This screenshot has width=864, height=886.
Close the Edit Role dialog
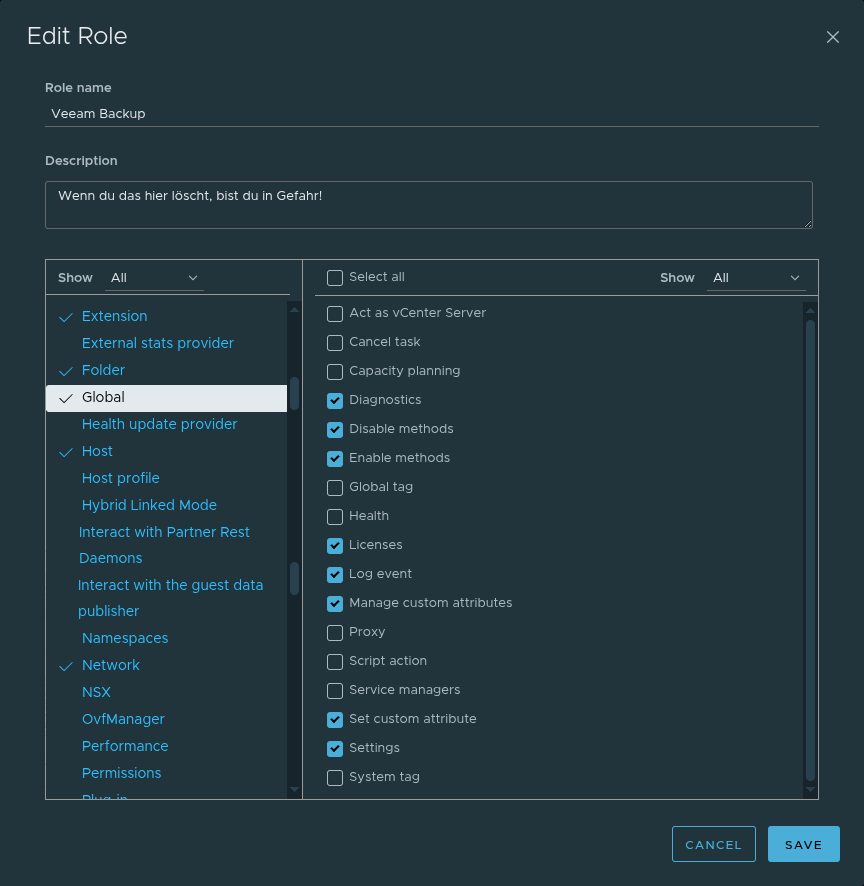click(x=832, y=37)
